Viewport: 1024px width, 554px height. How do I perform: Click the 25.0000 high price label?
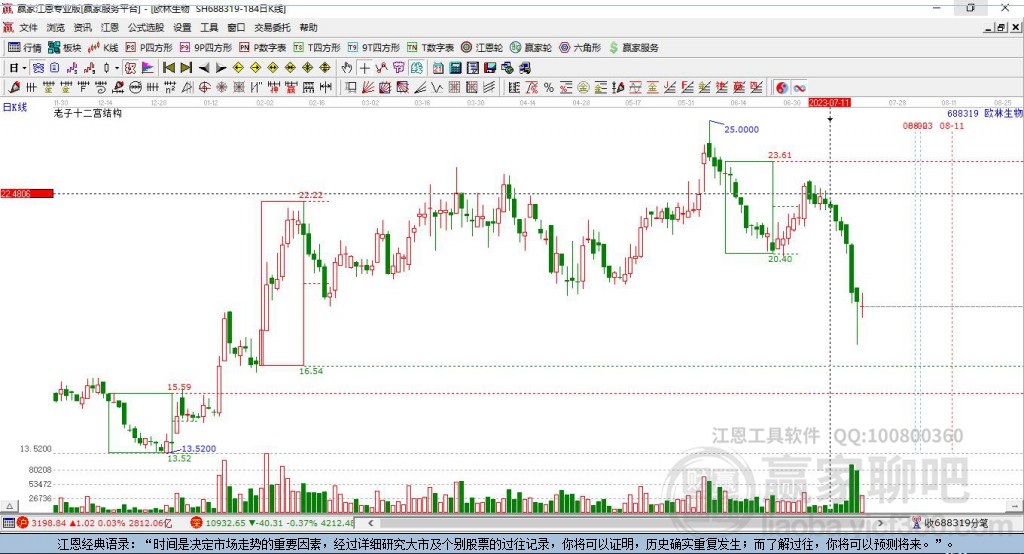pos(741,129)
